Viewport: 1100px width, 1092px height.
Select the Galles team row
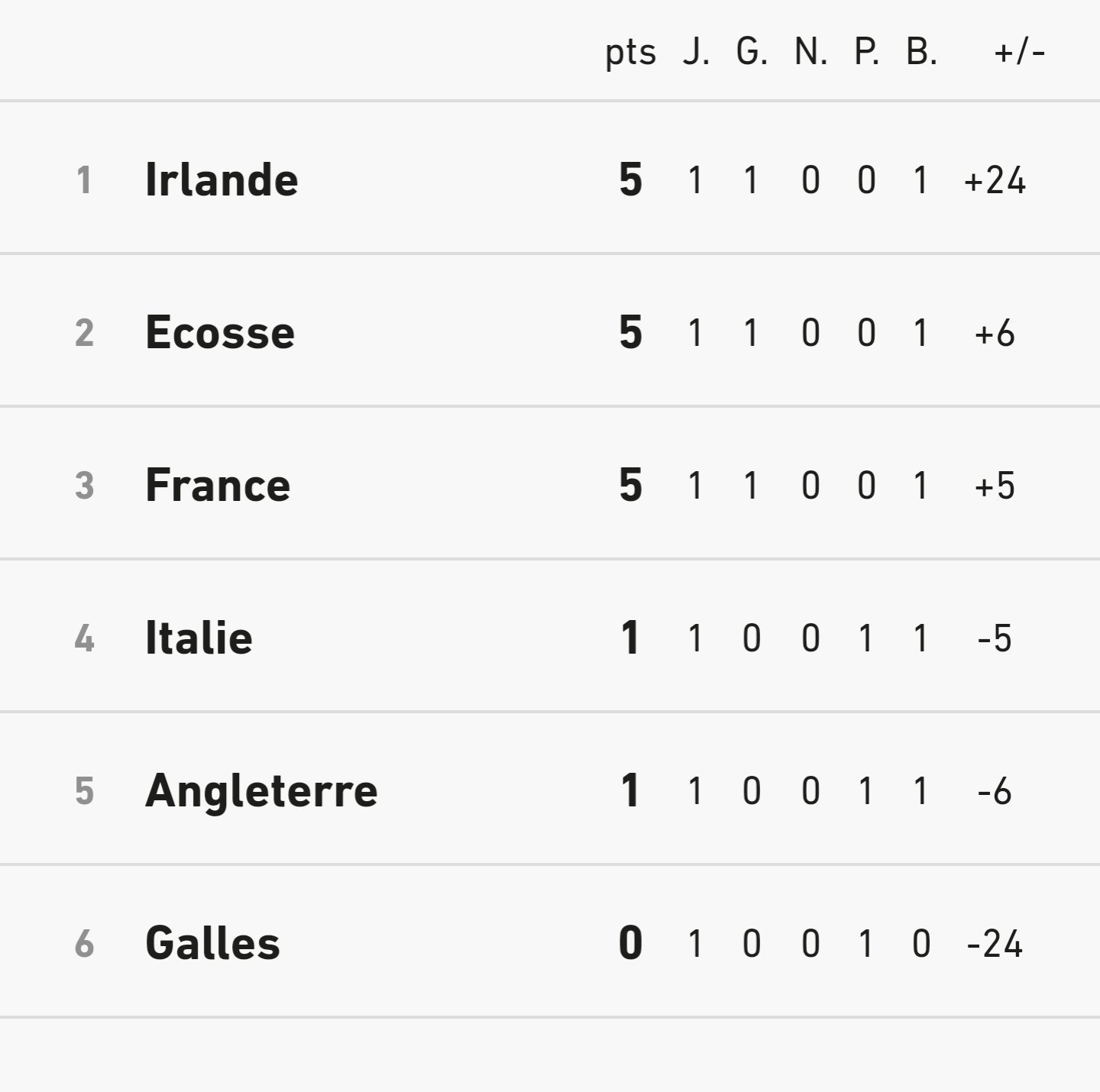point(550,942)
